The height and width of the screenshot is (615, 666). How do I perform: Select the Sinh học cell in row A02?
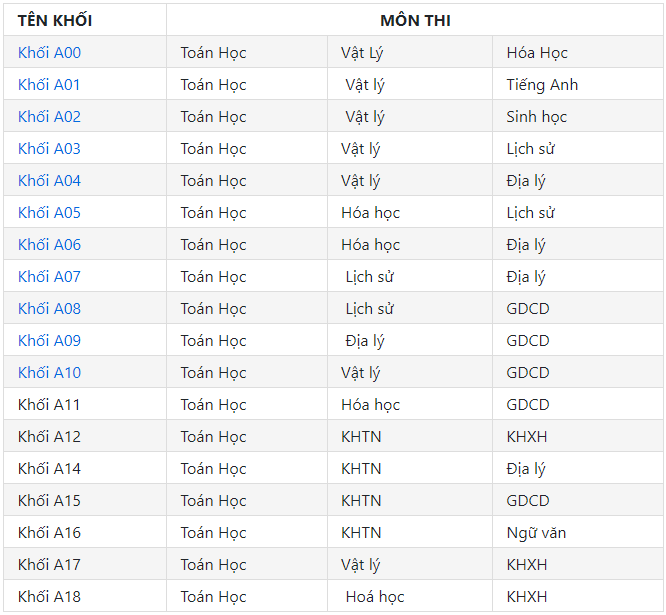(578, 116)
